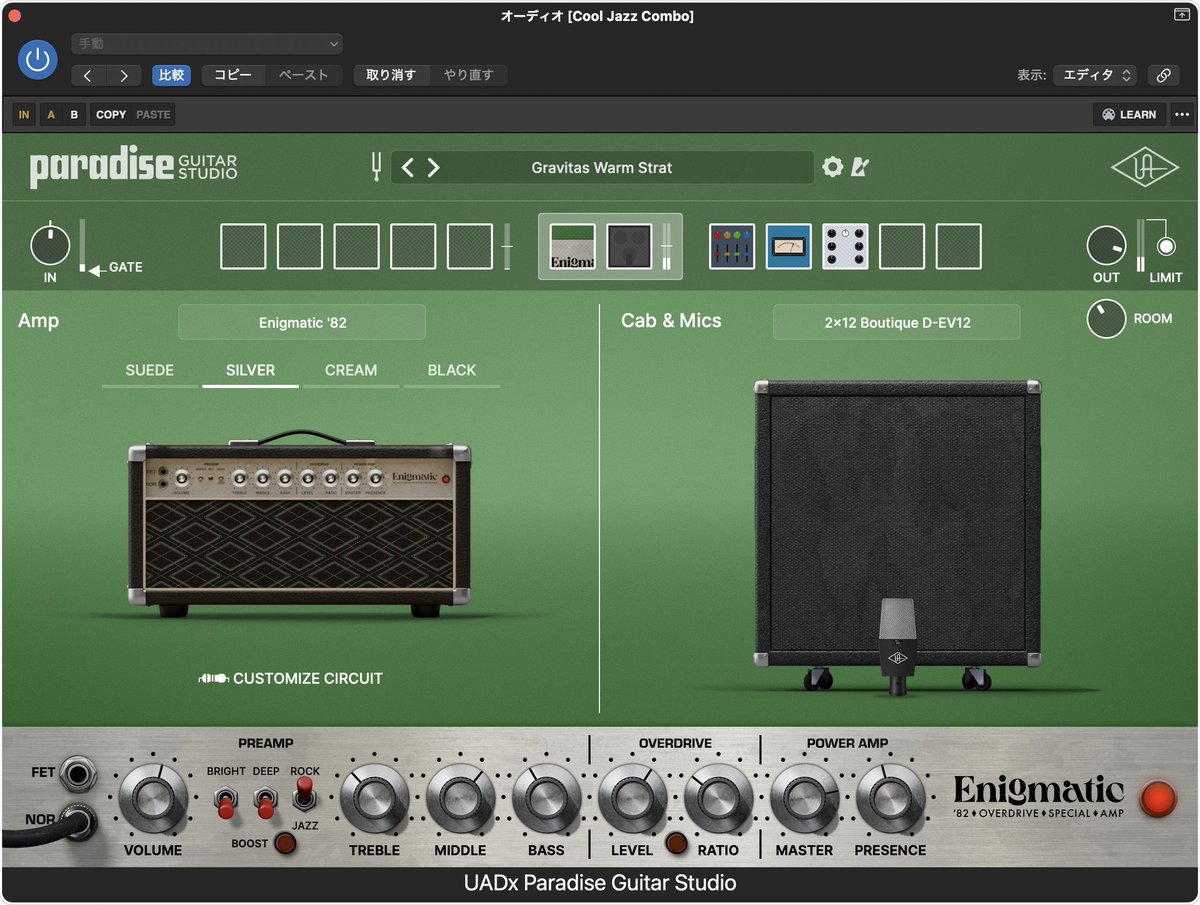Select the NOR input jack
This screenshot has height=905, width=1200.
77,822
